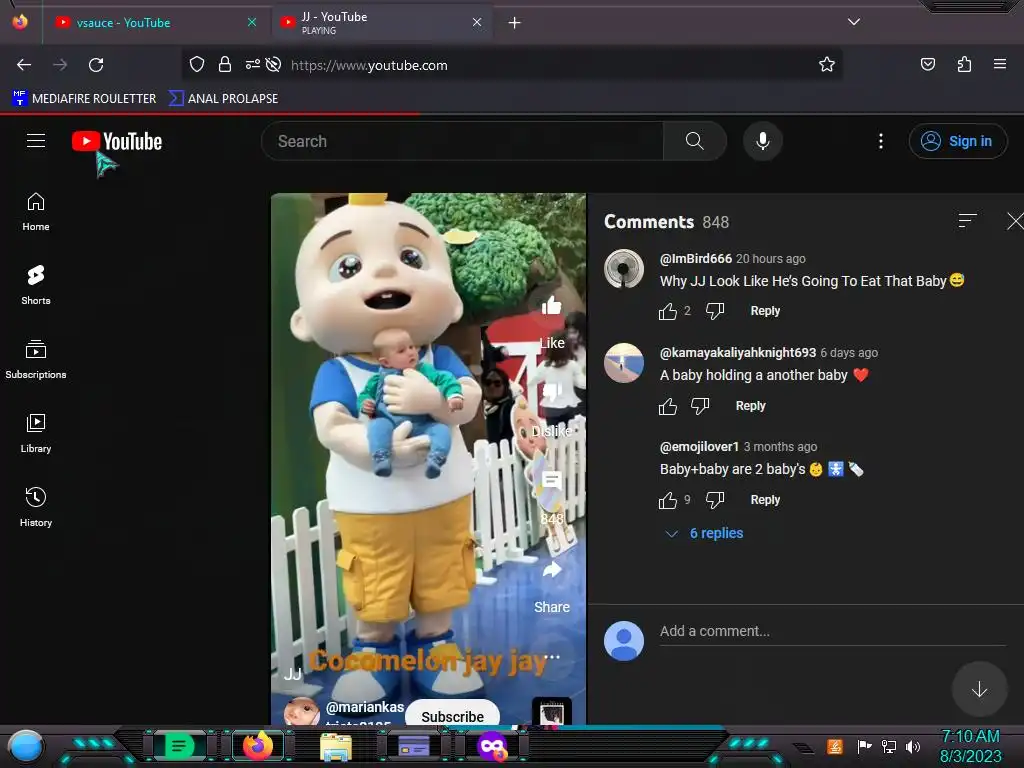This screenshot has height=768, width=1024.
Task: Click the Sign in button
Action: coord(958,141)
